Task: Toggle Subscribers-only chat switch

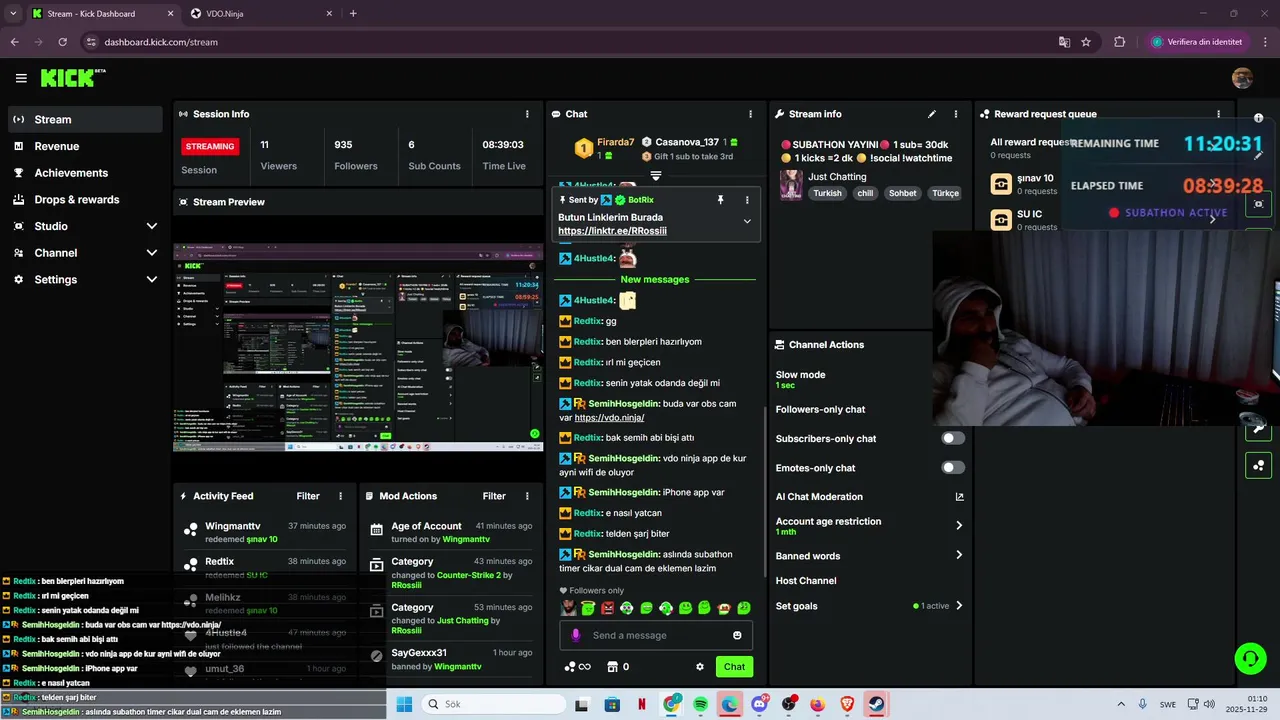Action: coord(953,438)
